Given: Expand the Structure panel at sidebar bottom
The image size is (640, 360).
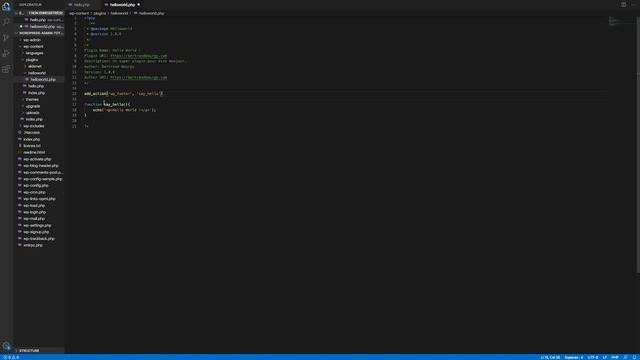Looking at the screenshot, I should click(39, 351).
